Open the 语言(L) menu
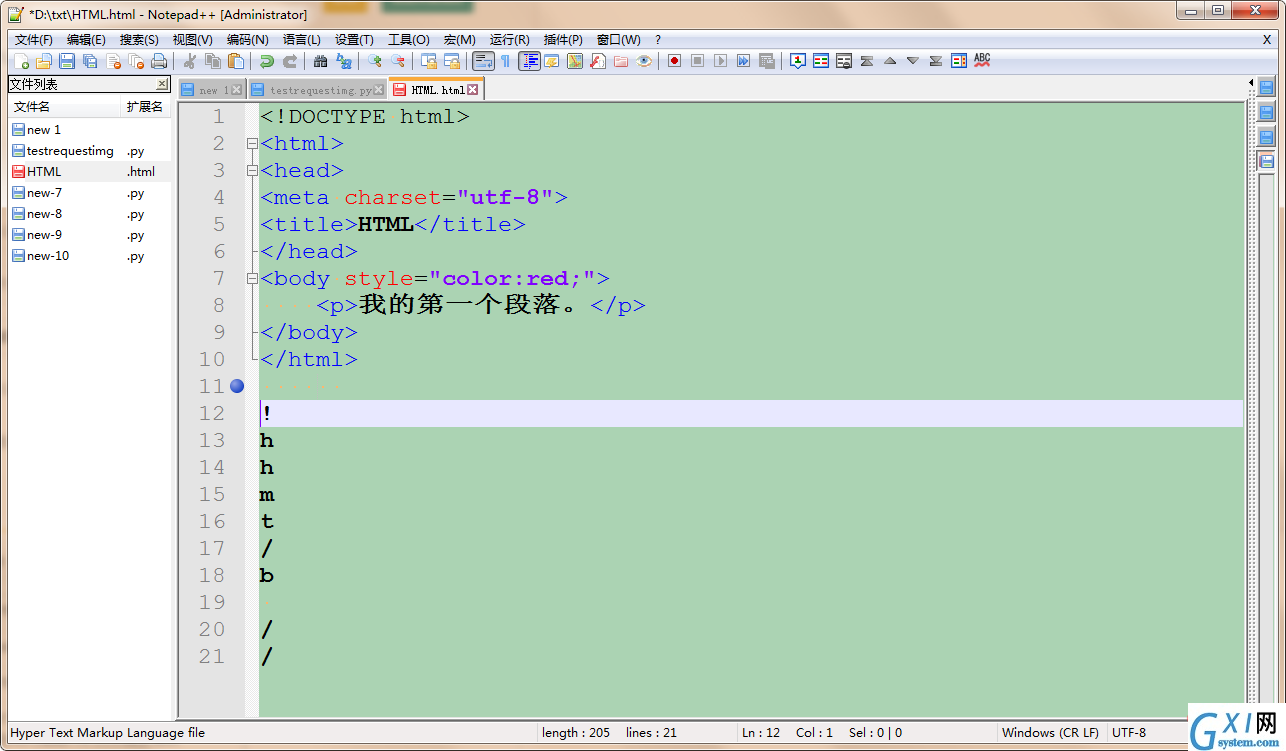The height and width of the screenshot is (751, 1286). [x=302, y=40]
